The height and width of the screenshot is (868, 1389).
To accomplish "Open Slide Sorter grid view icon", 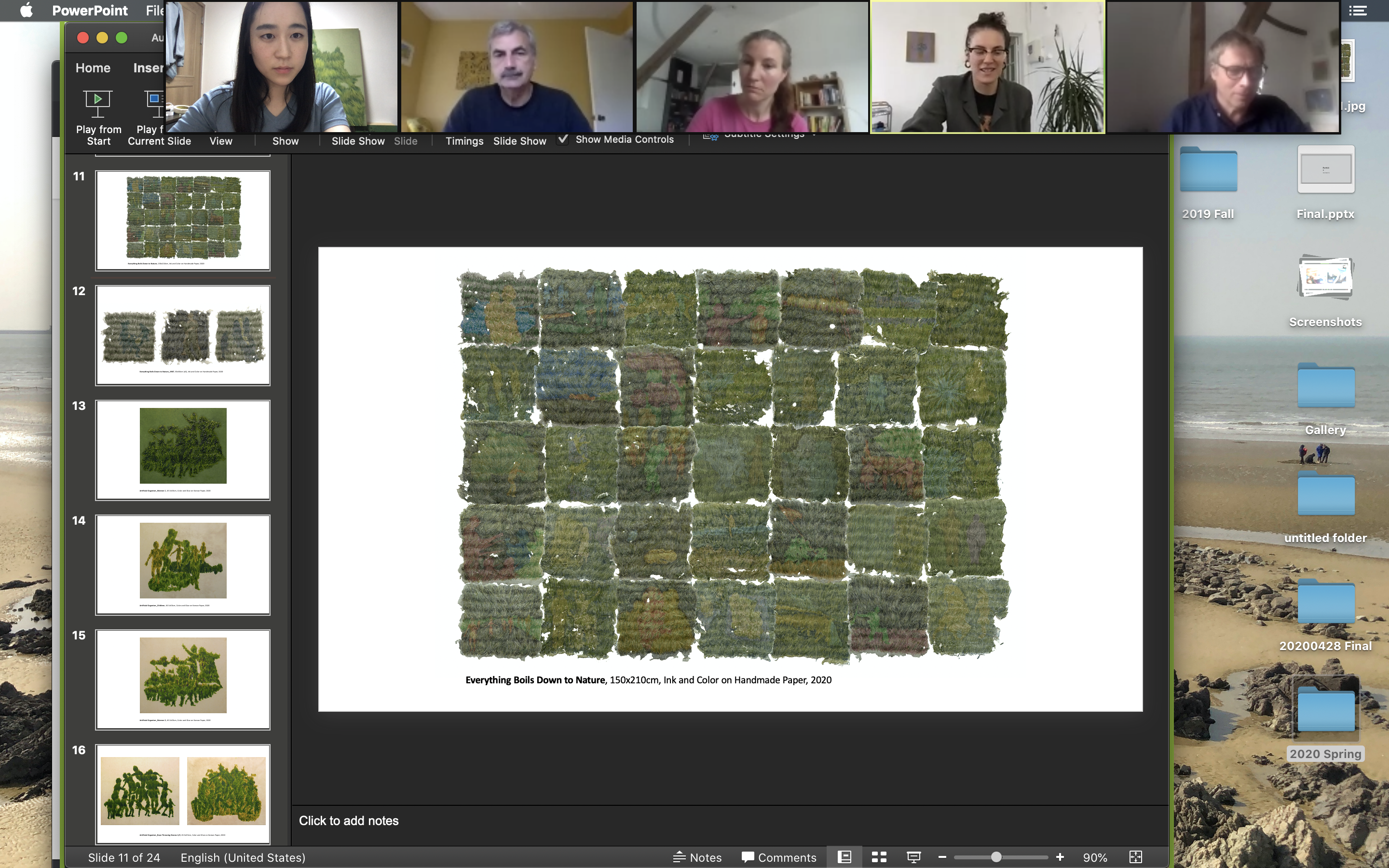I will (x=879, y=857).
